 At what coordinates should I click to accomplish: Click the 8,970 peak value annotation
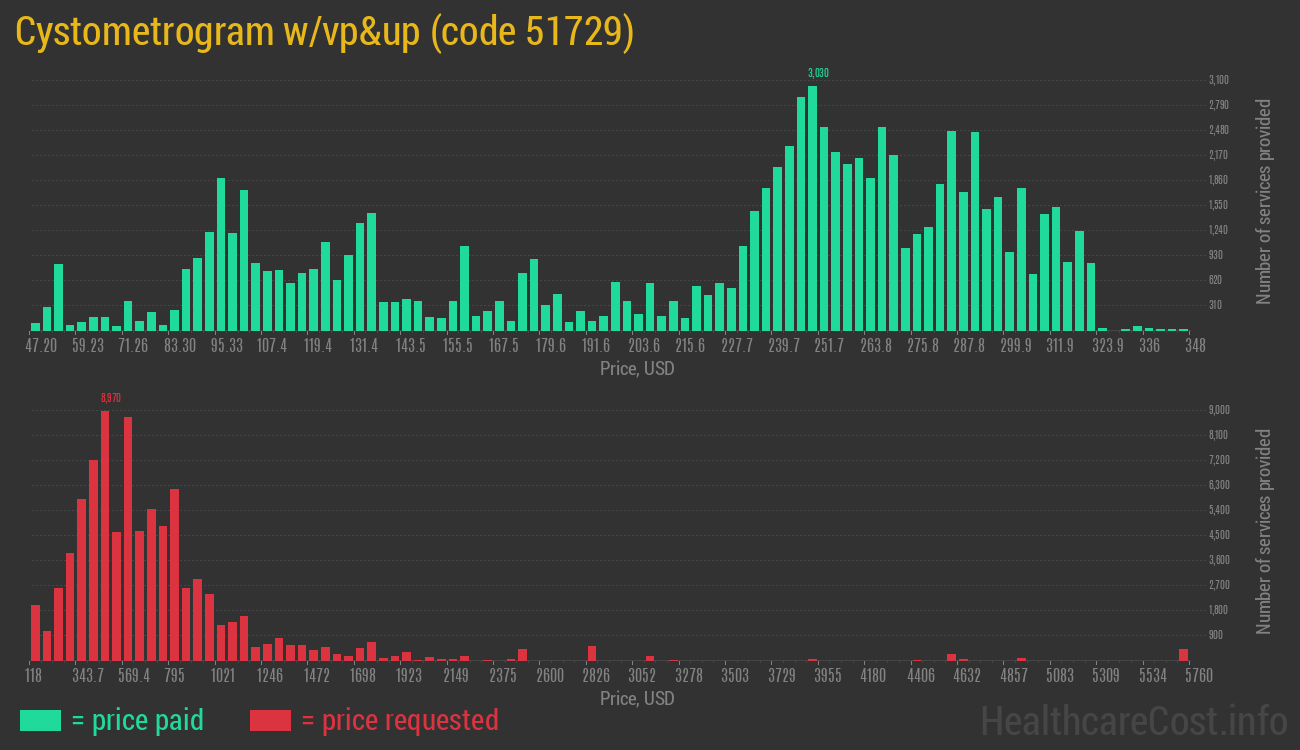(110, 398)
